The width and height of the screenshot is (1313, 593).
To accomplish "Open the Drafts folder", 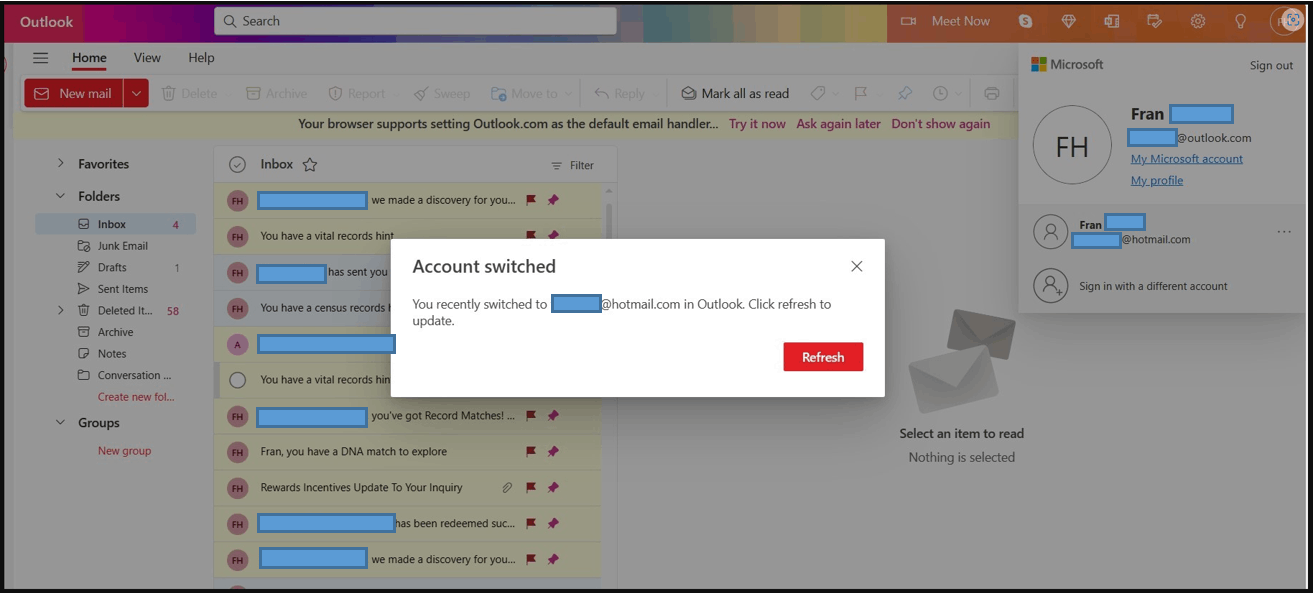I will 115,267.
